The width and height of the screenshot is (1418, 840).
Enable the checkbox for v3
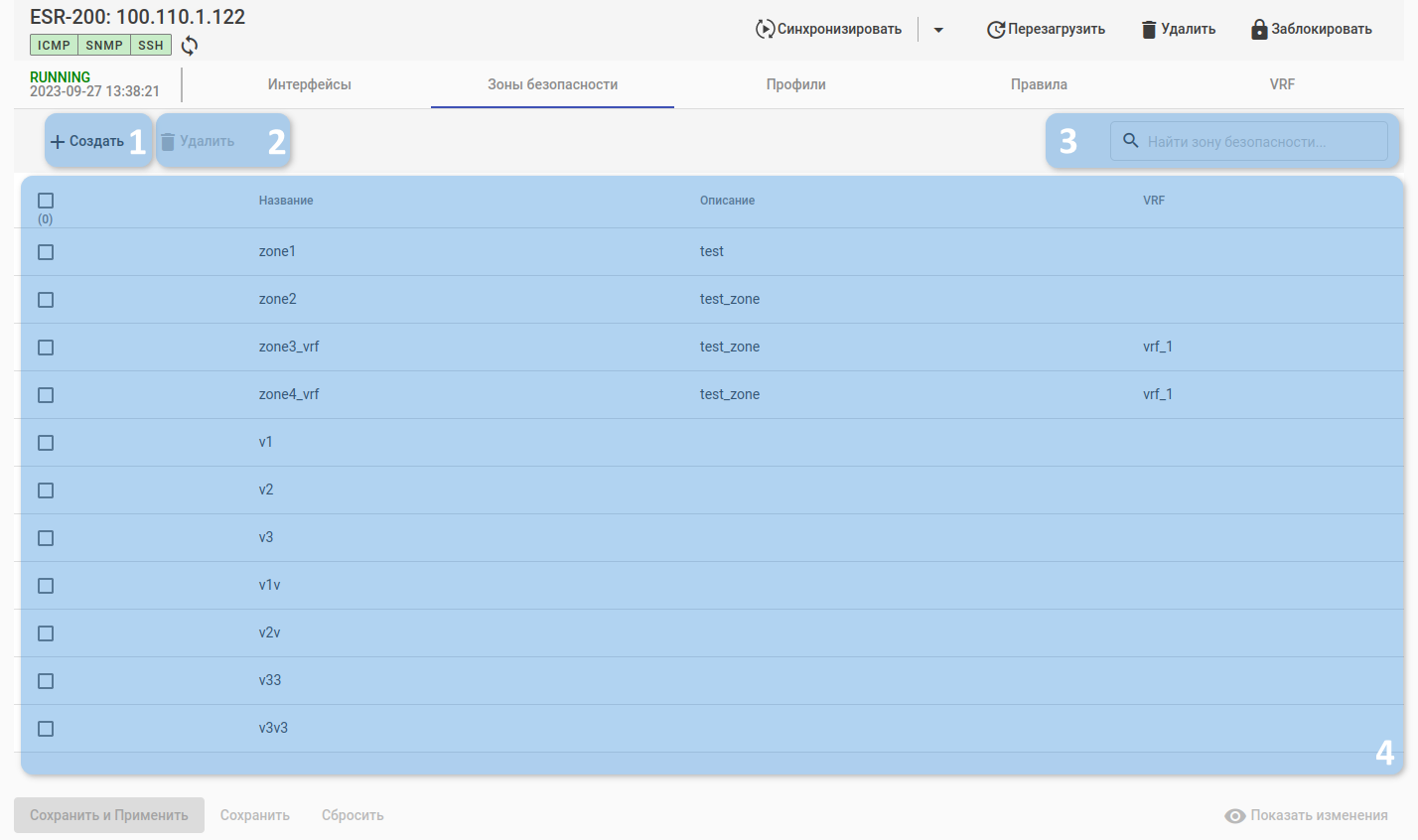46,538
